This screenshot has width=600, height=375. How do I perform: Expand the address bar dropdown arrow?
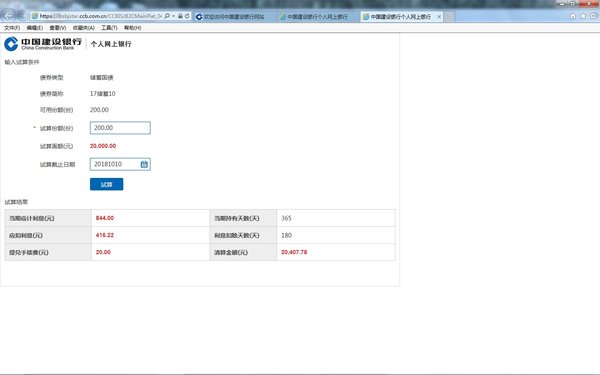(173, 16)
